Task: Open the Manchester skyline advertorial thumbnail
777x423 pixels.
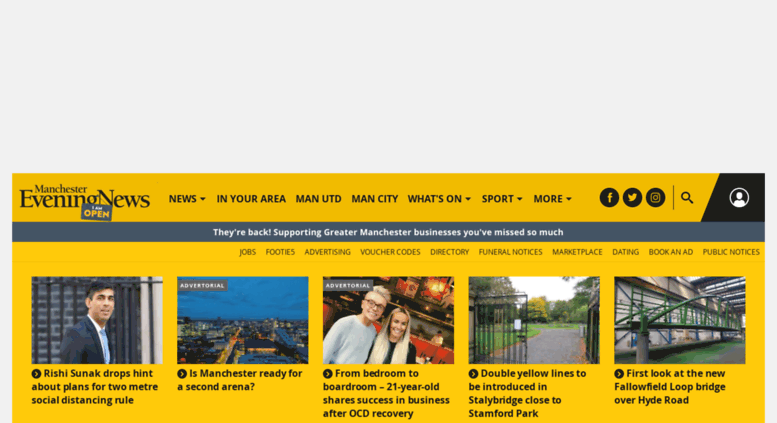Action: (x=242, y=320)
